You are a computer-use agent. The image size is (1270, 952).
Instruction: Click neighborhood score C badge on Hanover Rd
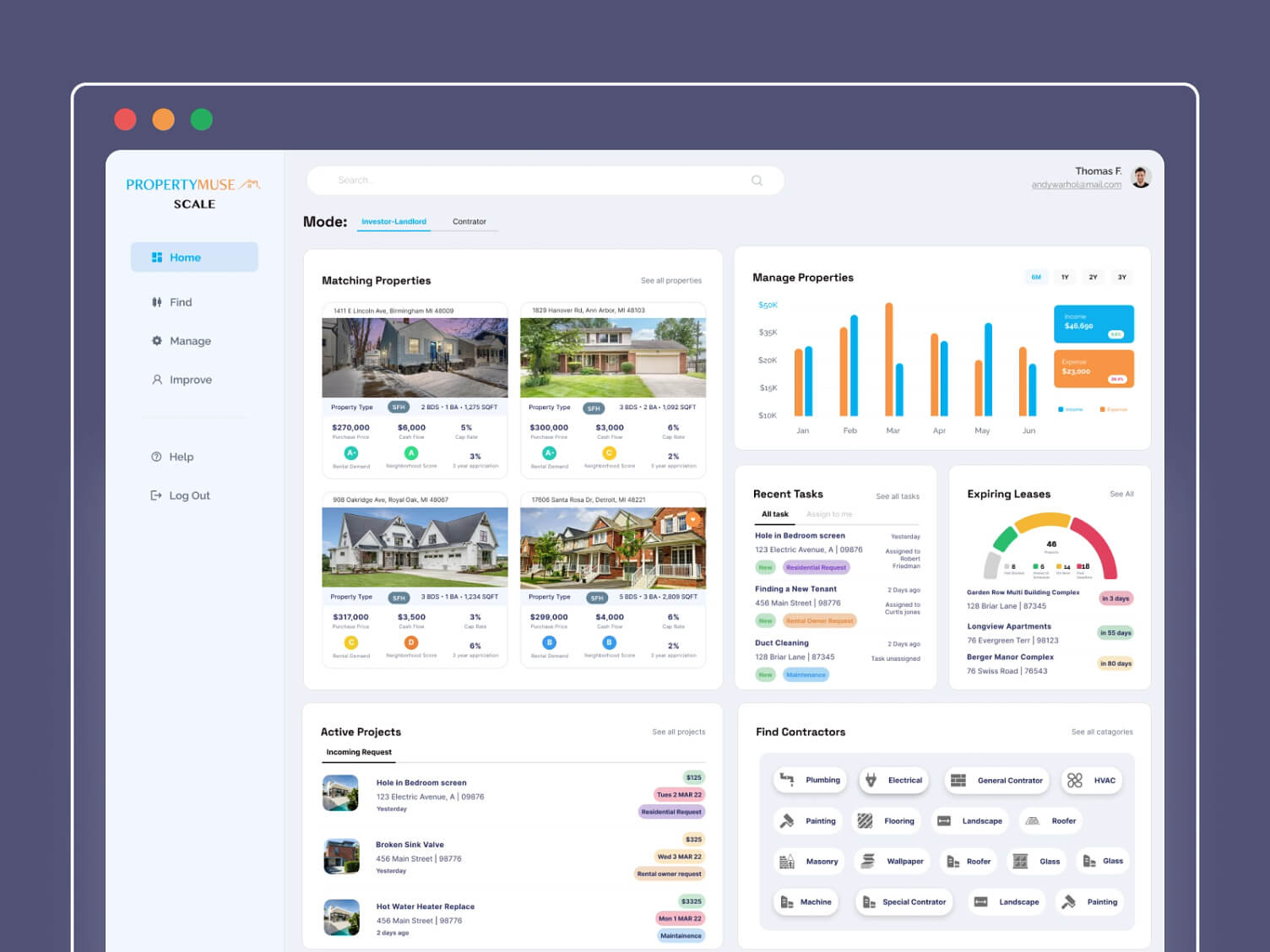(609, 453)
